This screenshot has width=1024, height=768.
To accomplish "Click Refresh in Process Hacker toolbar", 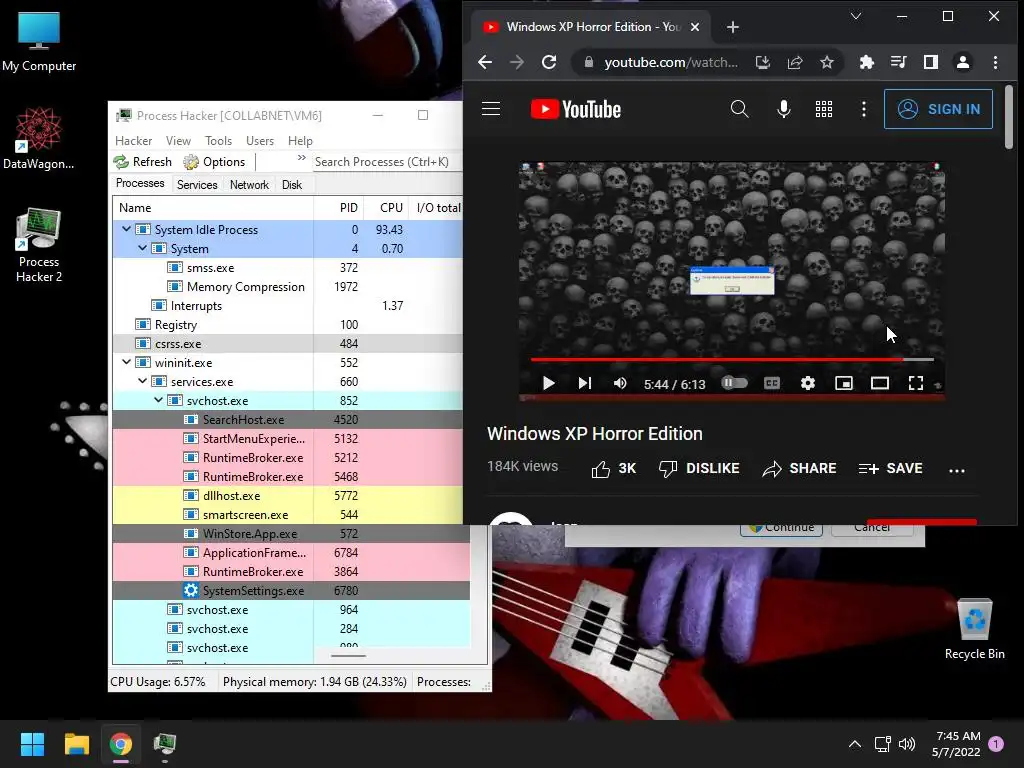I will point(142,162).
